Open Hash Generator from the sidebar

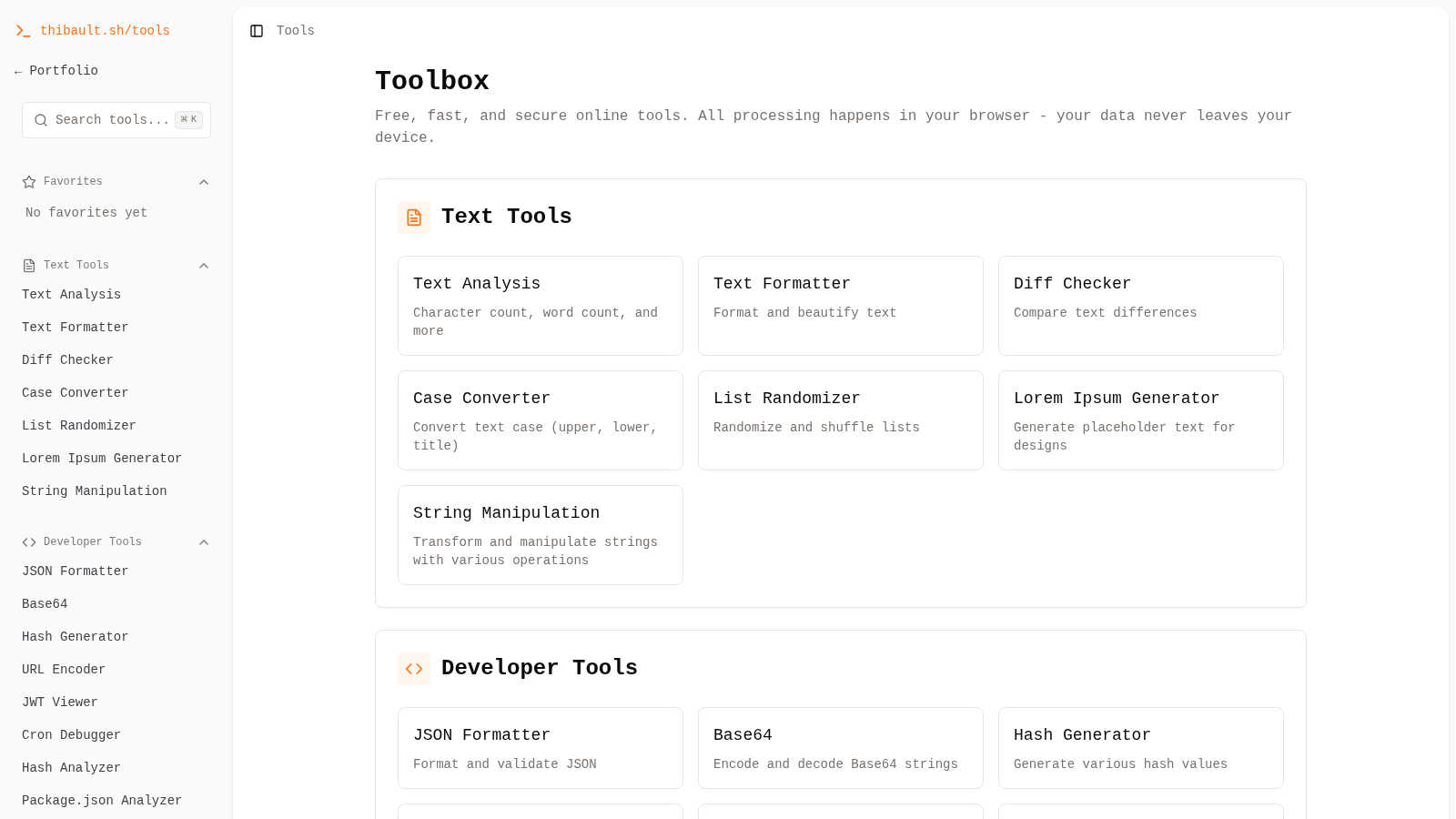click(x=116, y=637)
